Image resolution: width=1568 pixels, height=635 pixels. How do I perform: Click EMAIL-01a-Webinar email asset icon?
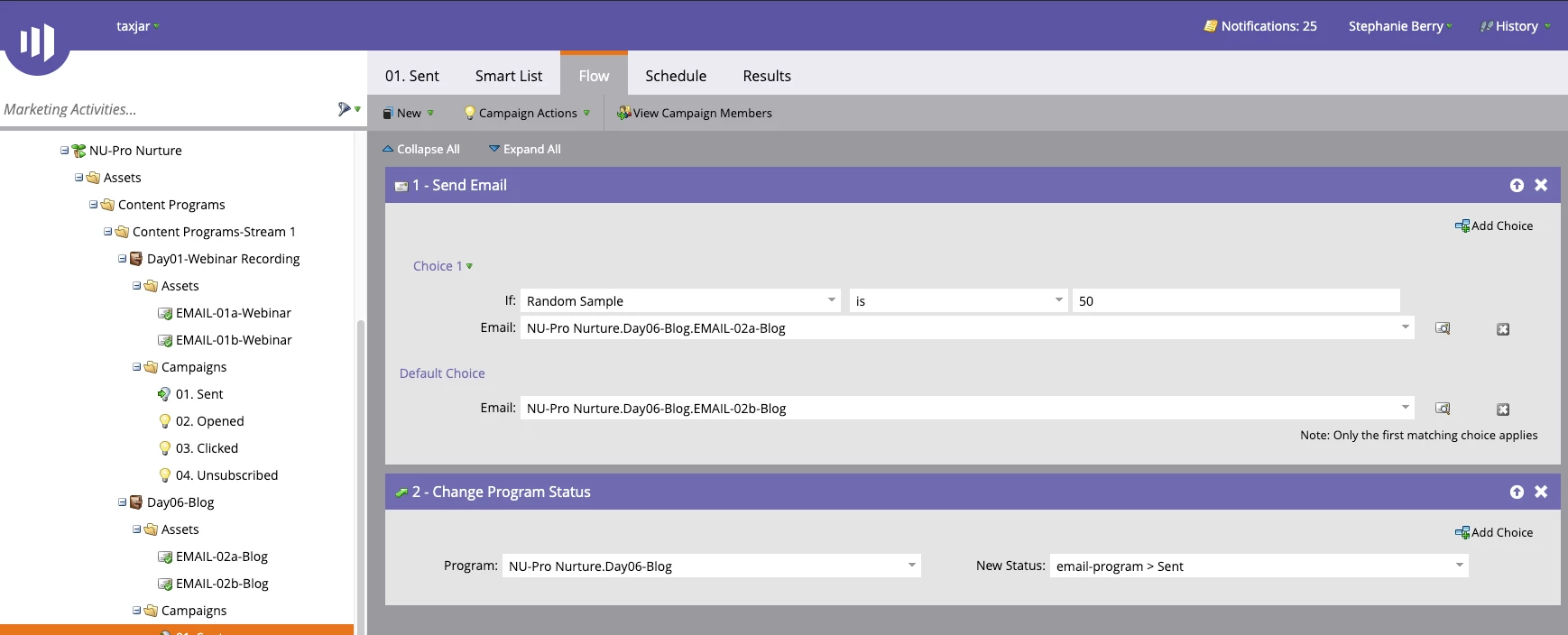165,313
